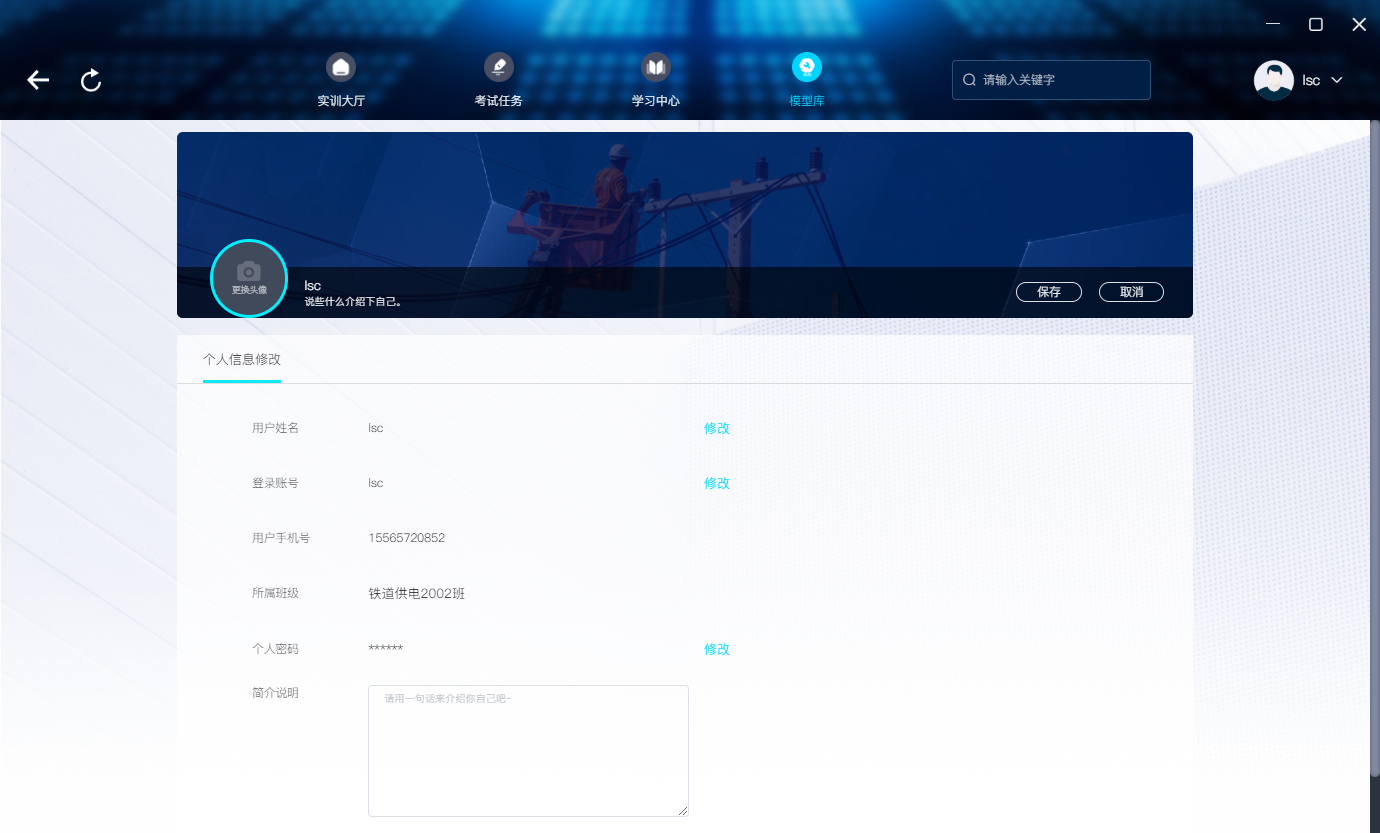Click the lsc user avatar in header
Viewport: 1380px width, 833px height.
point(1274,80)
